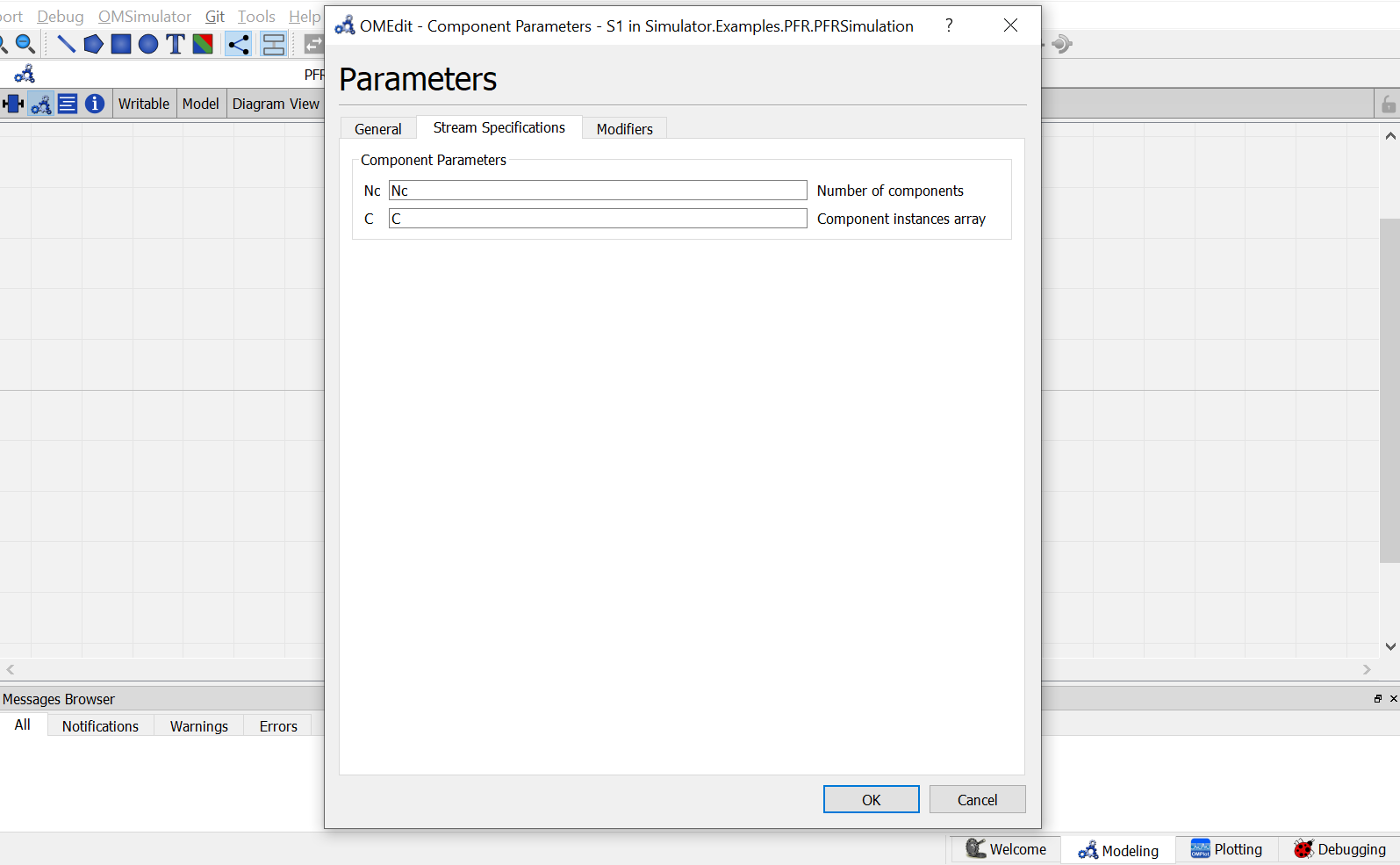Select the Bitmap image tool
This screenshot has height=865, width=1400.
[203, 44]
